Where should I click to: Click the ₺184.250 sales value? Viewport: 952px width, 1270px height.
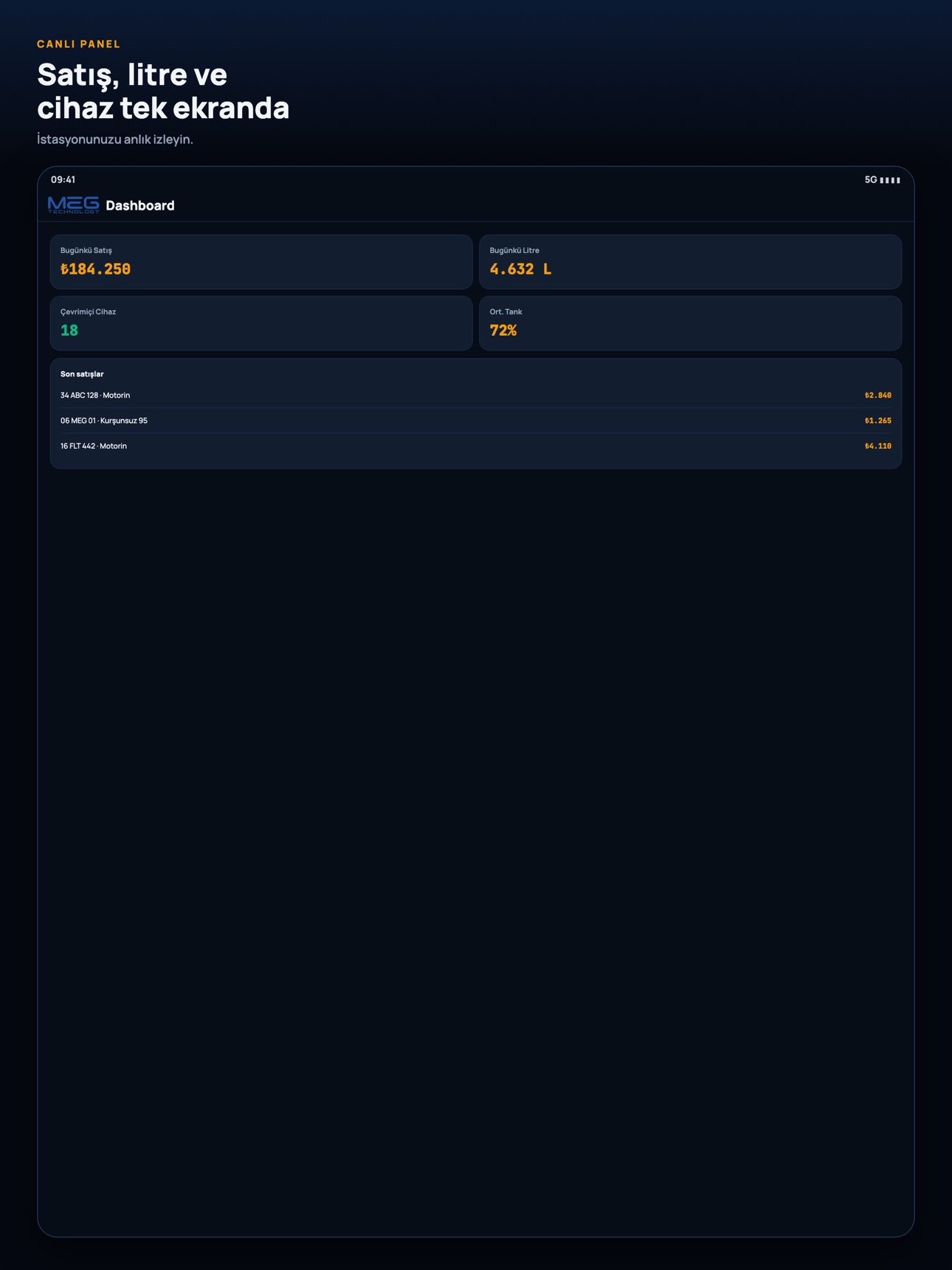pyautogui.click(x=95, y=269)
